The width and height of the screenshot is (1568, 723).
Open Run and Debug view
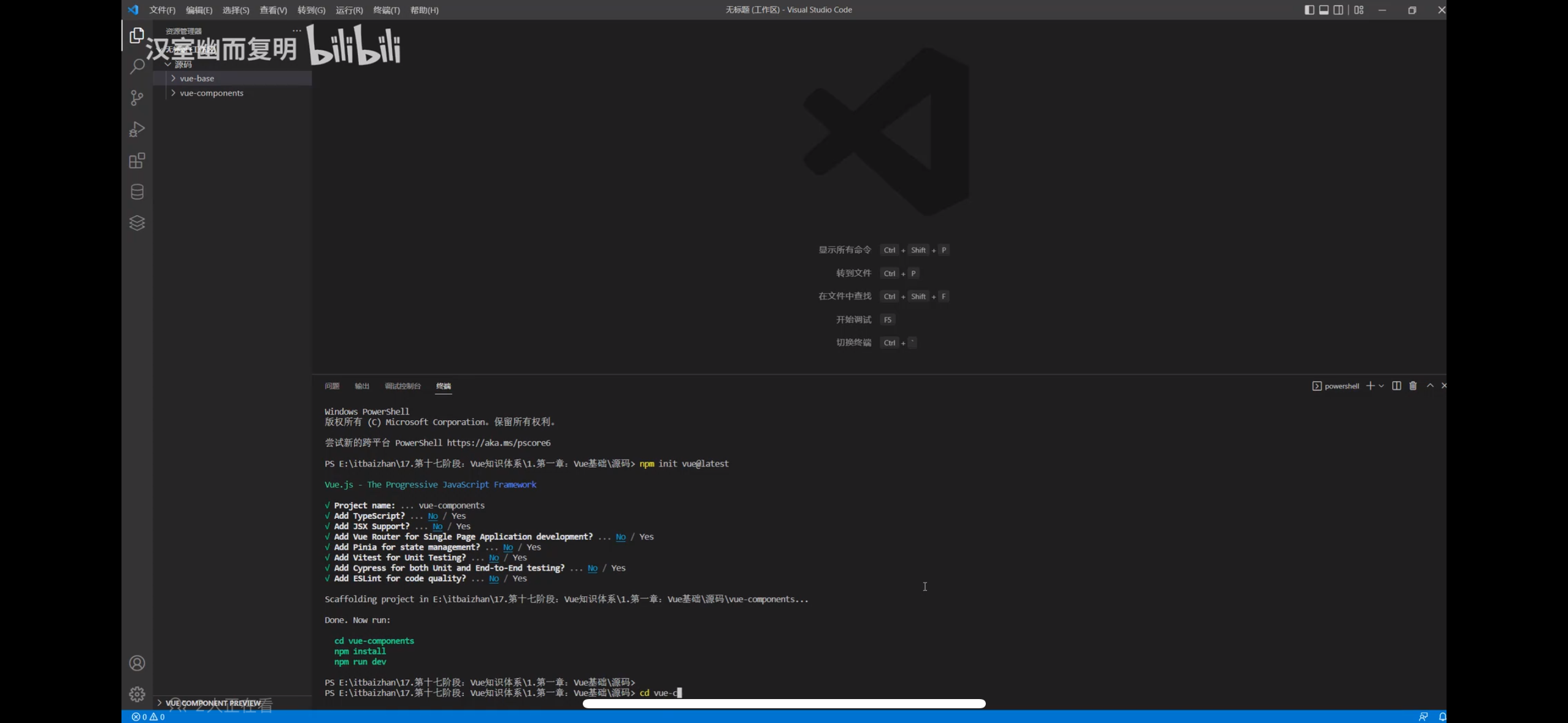tap(137, 129)
